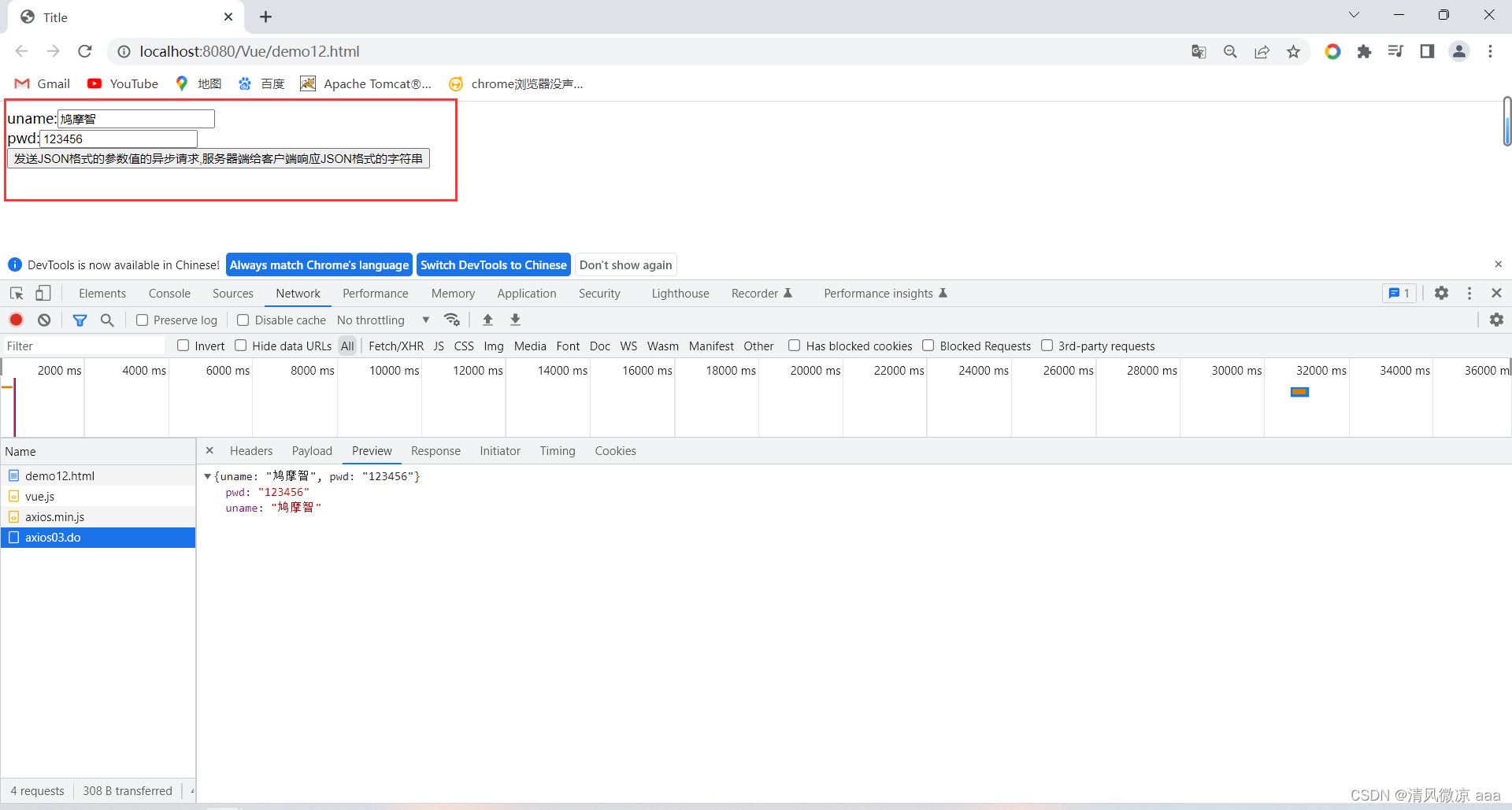Viewport: 1512px width, 810px height.
Task: Collapse the JSON preview object triangle
Action: point(207,476)
